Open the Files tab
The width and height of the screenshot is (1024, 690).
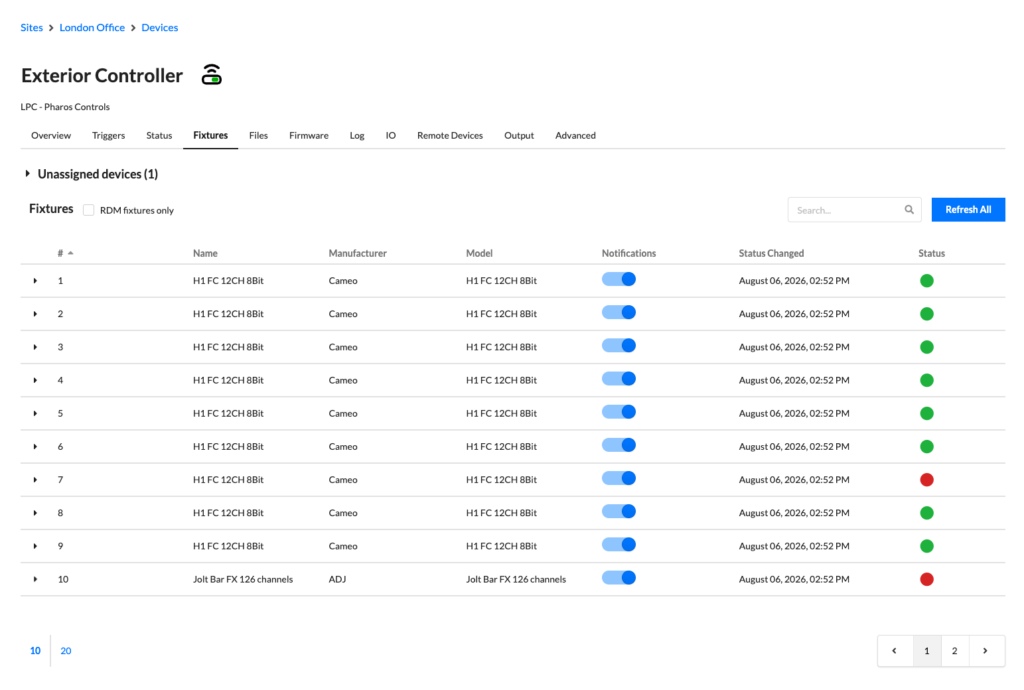coord(258,136)
